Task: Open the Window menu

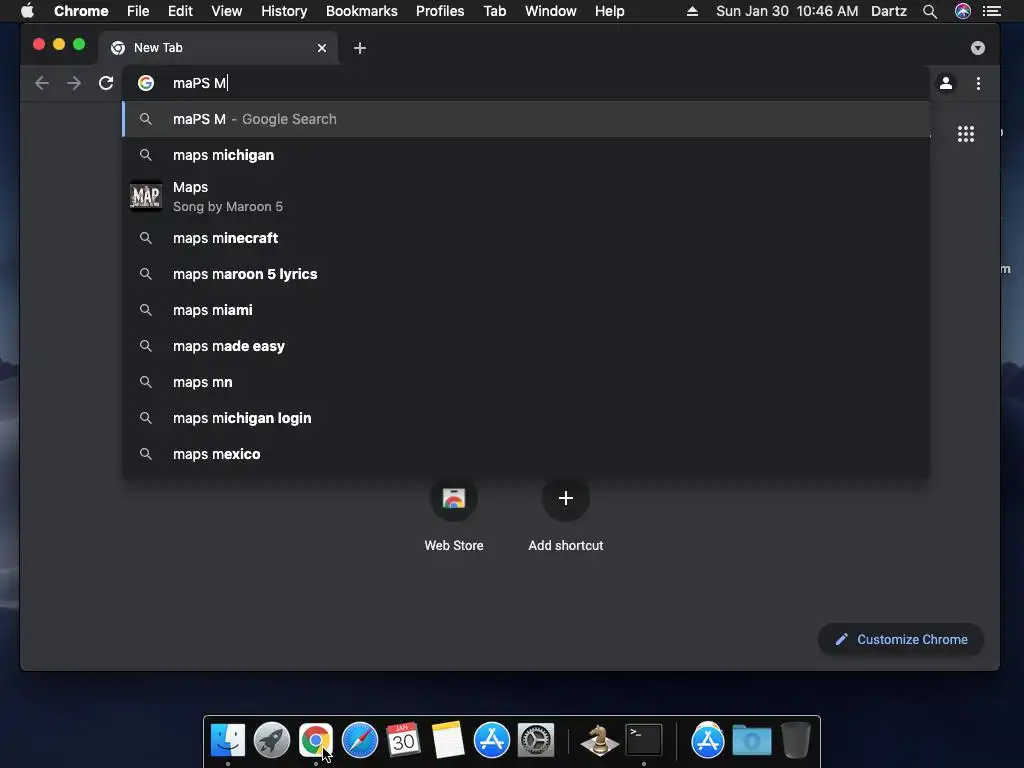Action: [x=551, y=11]
